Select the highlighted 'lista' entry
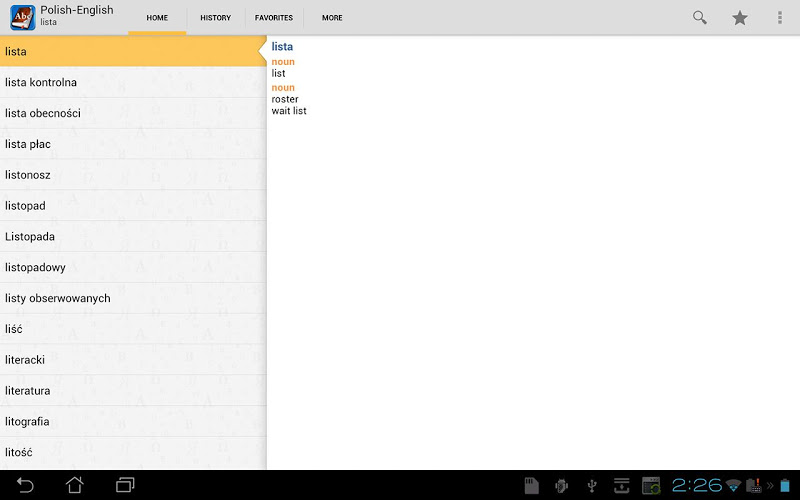Viewport: 800px width, 500px height. tap(133, 52)
